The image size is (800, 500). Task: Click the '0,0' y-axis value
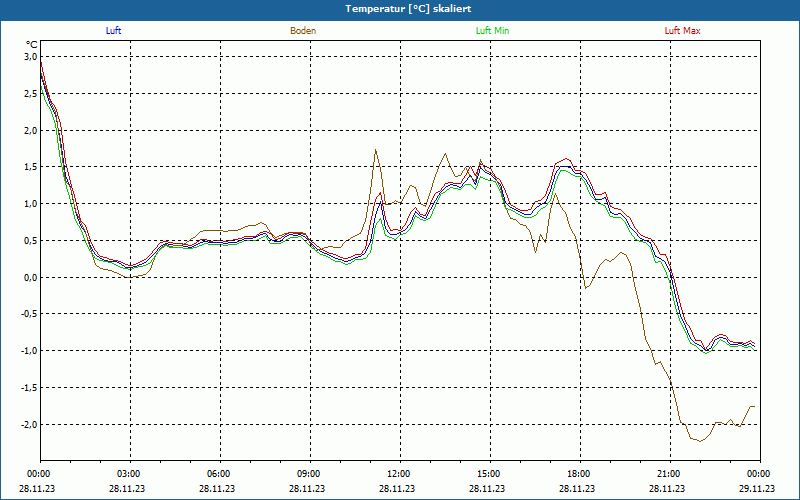point(31,277)
